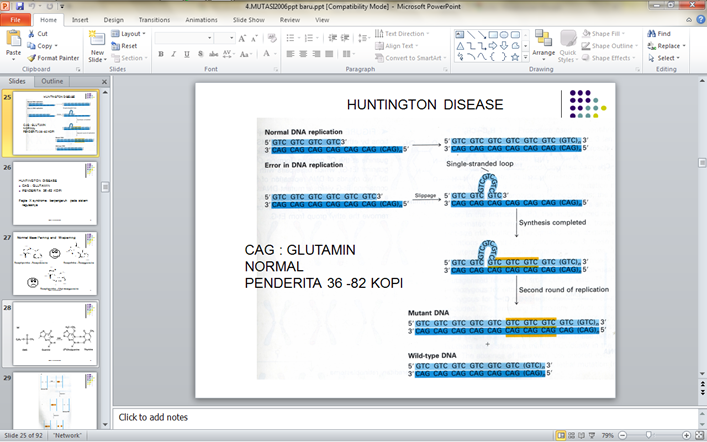Open PowerPoint Help question mark

pos(701,20)
